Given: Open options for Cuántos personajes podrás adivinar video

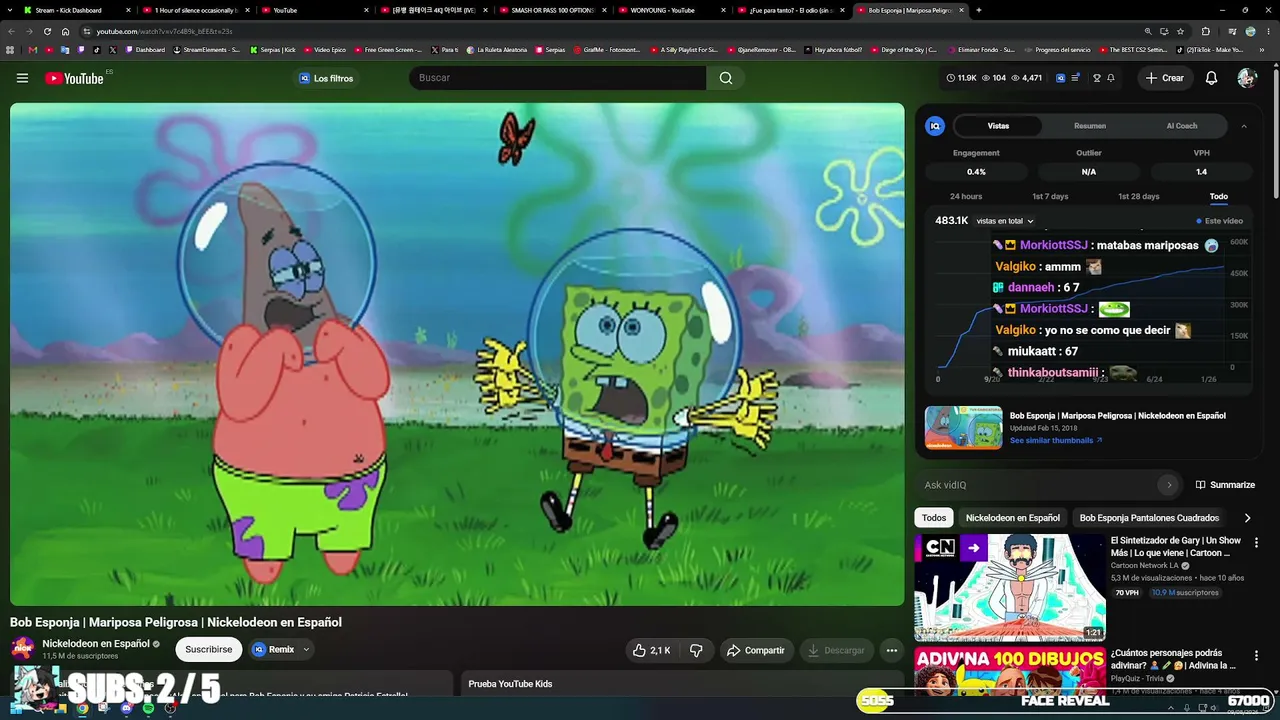Looking at the screenshot, I should (1256, 656).
